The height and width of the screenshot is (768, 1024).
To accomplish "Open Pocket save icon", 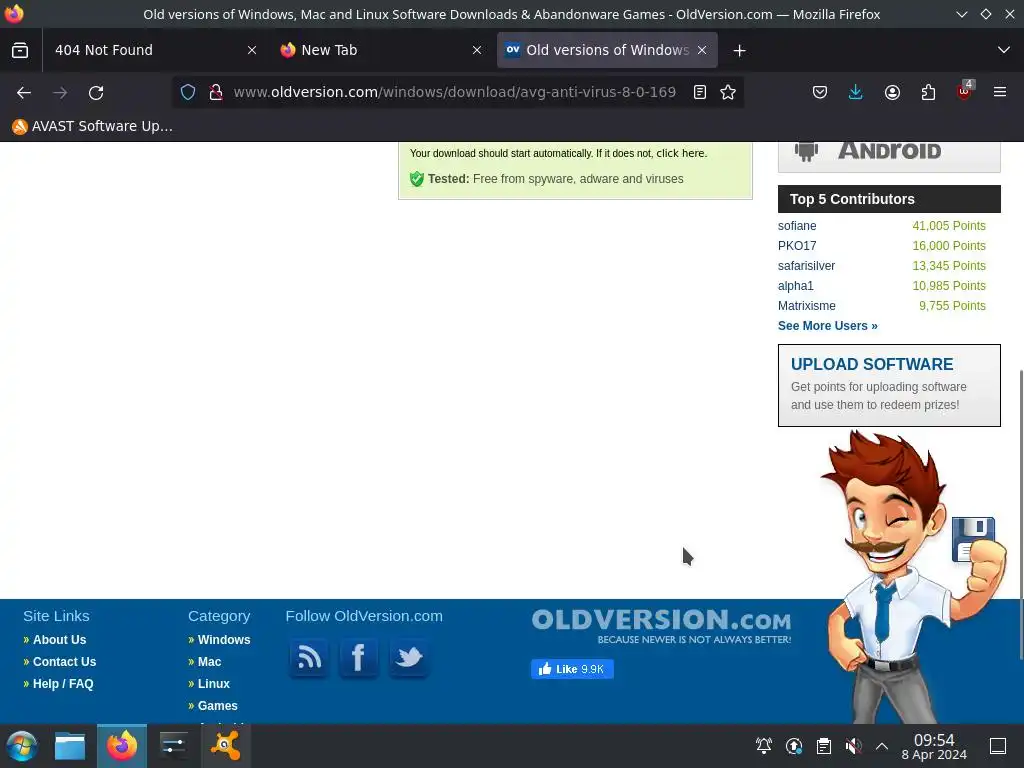I will click(x=820, y=92).
